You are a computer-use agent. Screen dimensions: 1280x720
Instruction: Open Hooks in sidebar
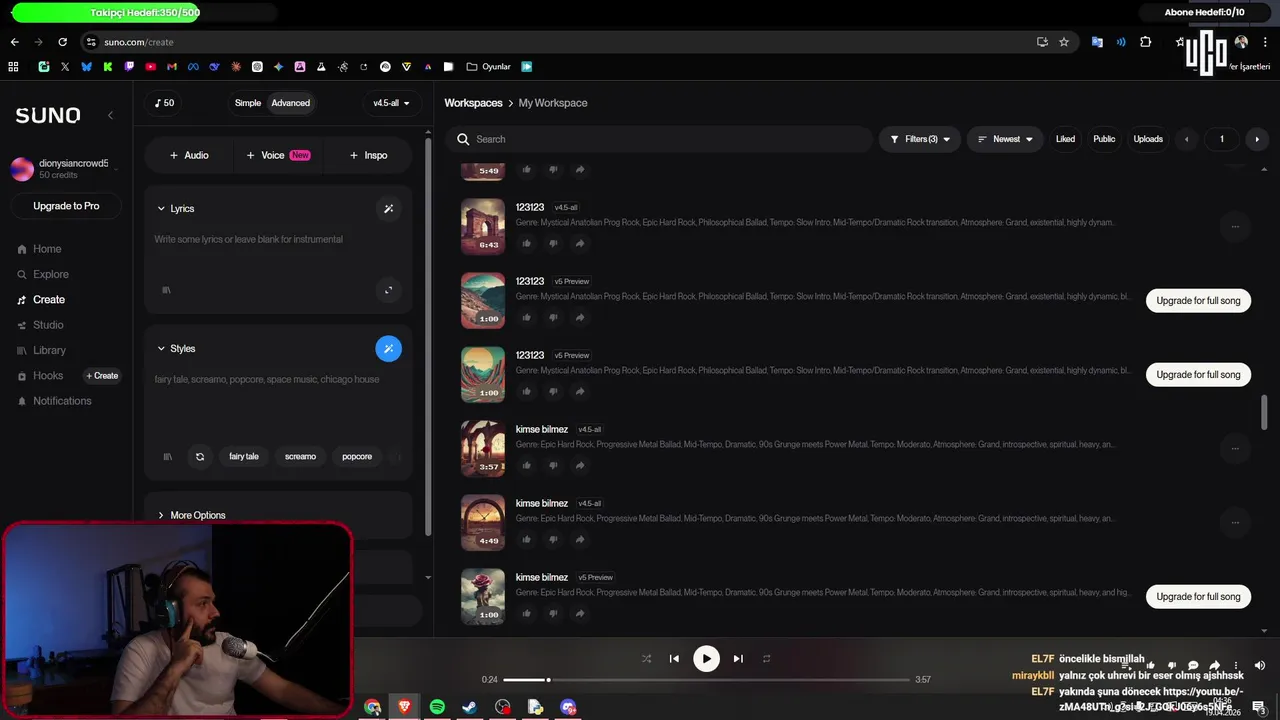tap(40, 376)
